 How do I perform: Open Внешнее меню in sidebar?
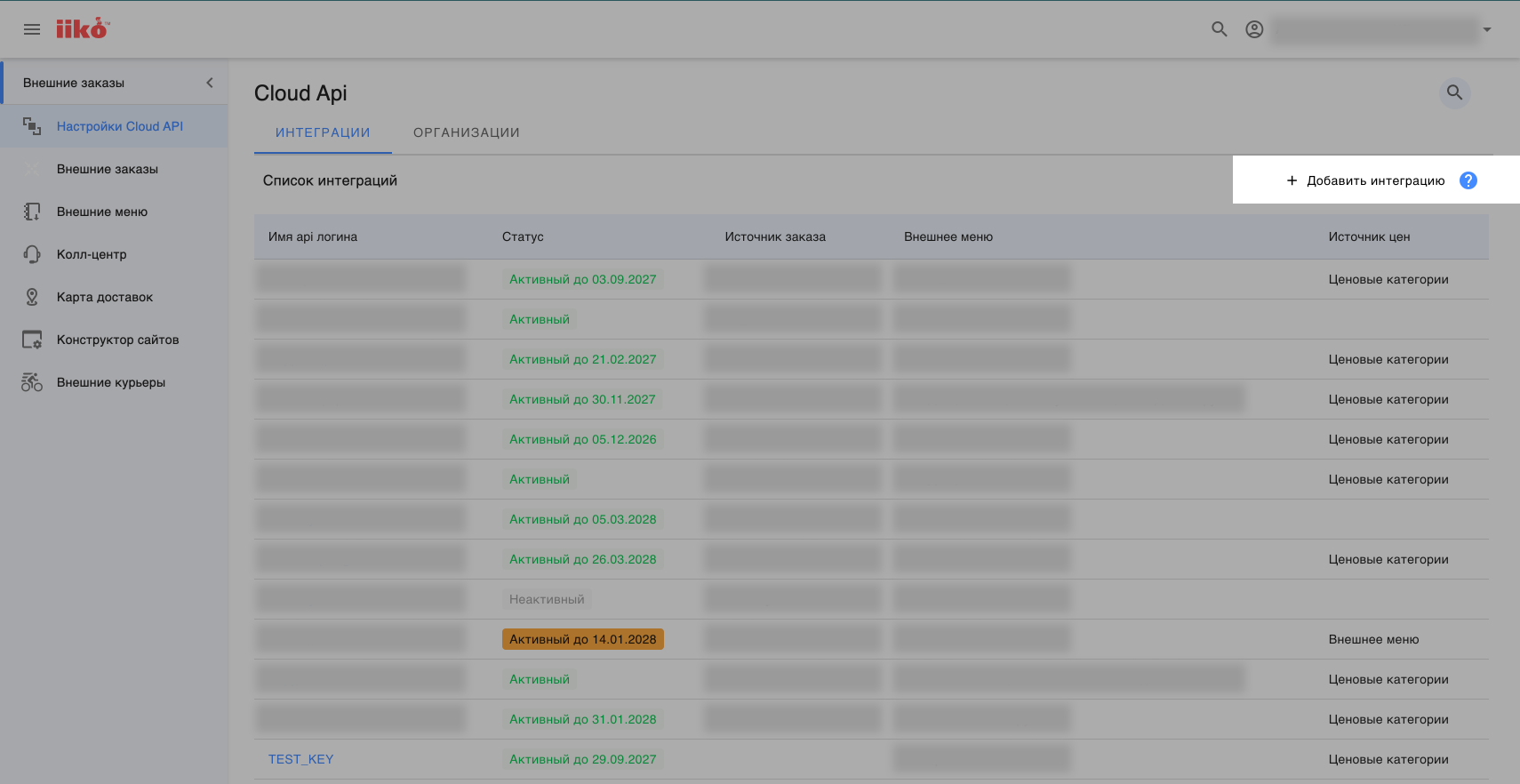(x=102, y=212)
